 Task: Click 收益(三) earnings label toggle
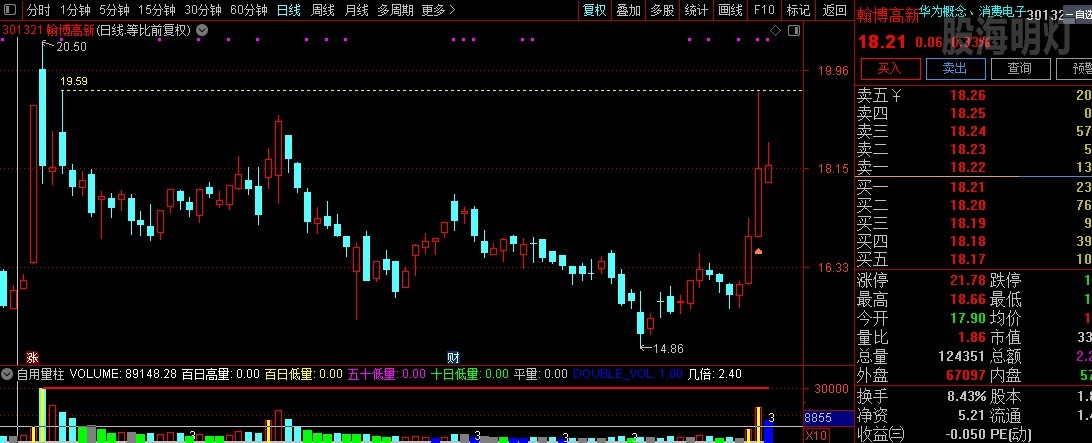point(880,435)
